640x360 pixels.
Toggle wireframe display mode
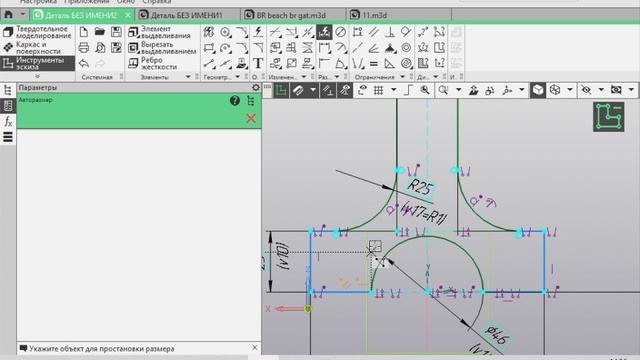[555, 90]
